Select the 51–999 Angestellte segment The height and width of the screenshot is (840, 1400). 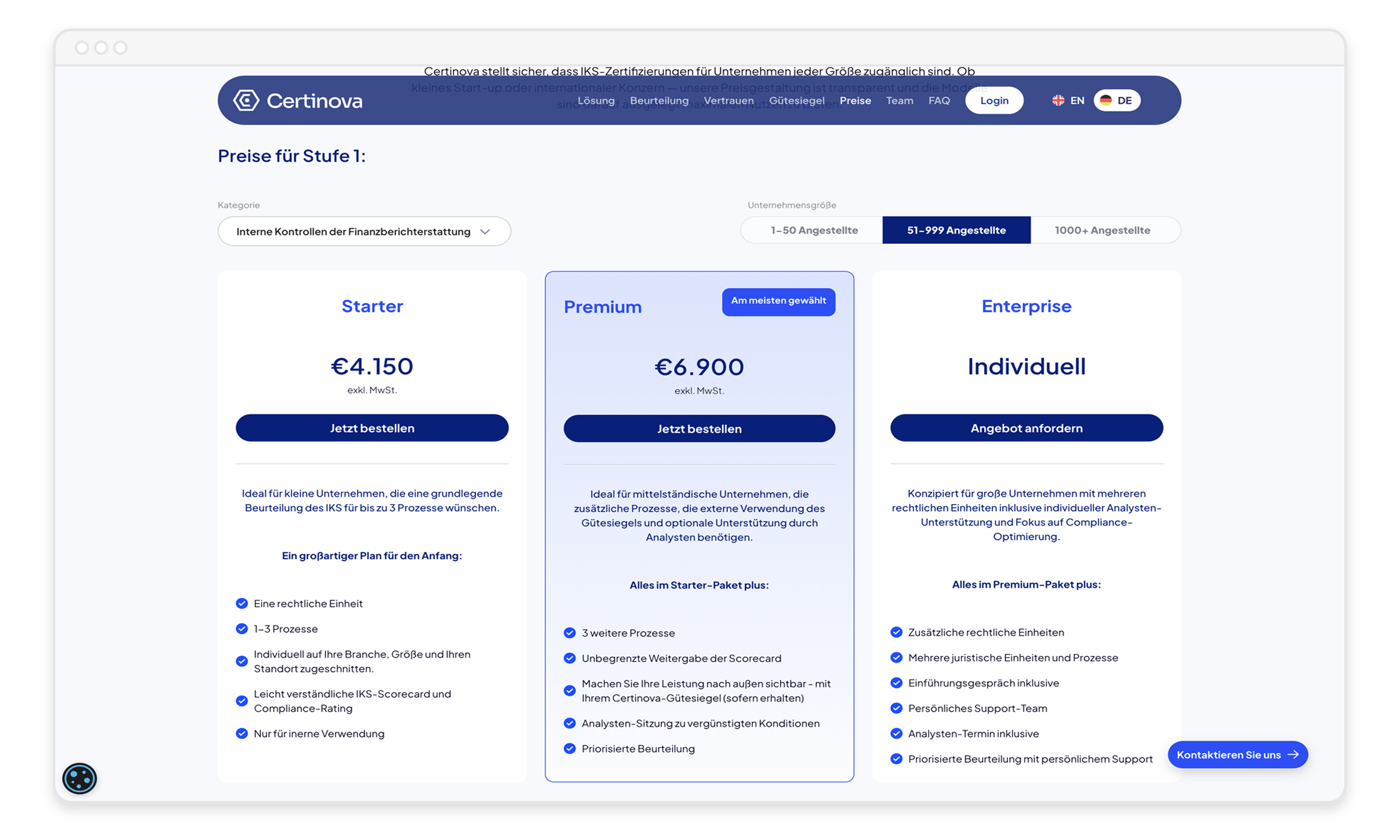956,230
